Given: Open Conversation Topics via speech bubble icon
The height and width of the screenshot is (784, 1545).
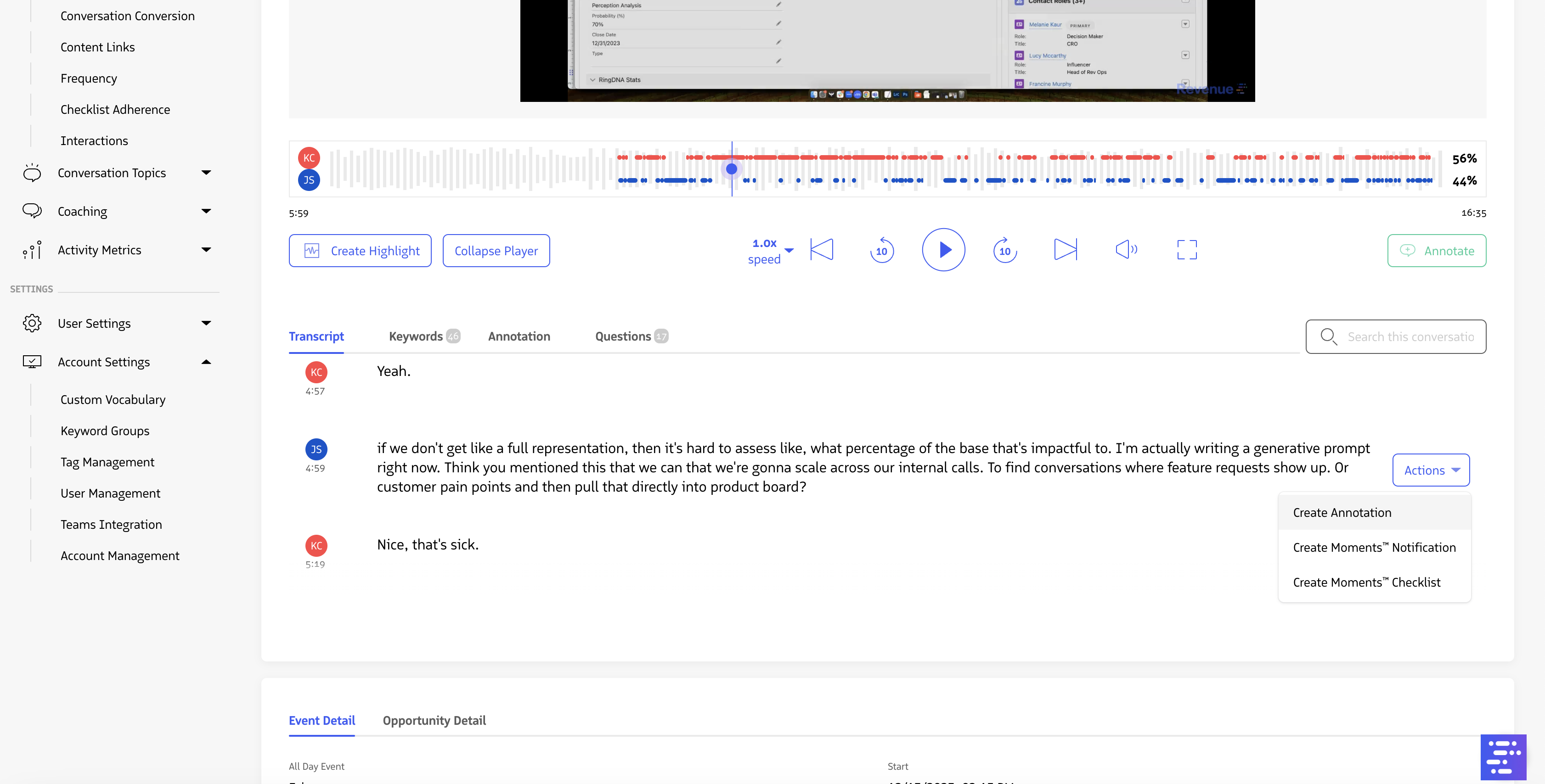Looking at the screenshot, I should [x=33, y=173].
